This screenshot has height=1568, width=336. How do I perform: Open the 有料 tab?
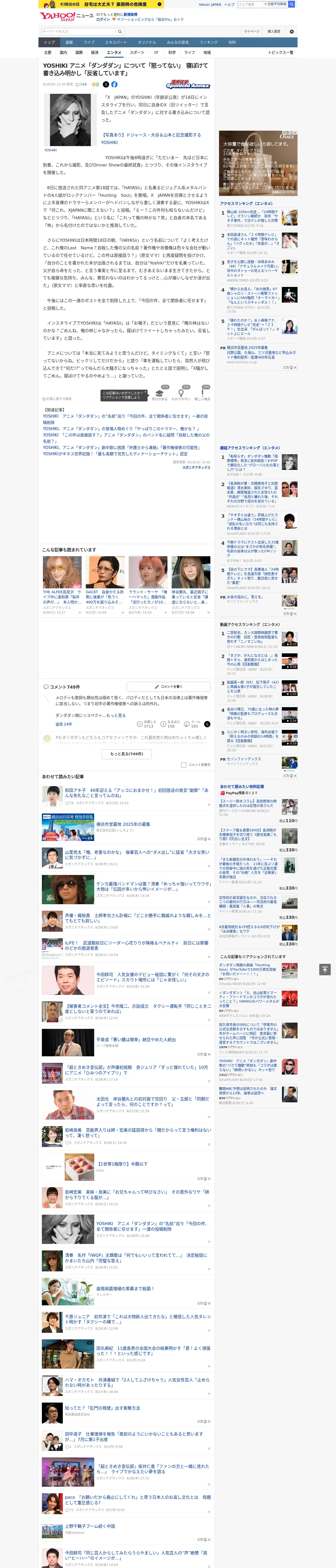coord(232,42)
